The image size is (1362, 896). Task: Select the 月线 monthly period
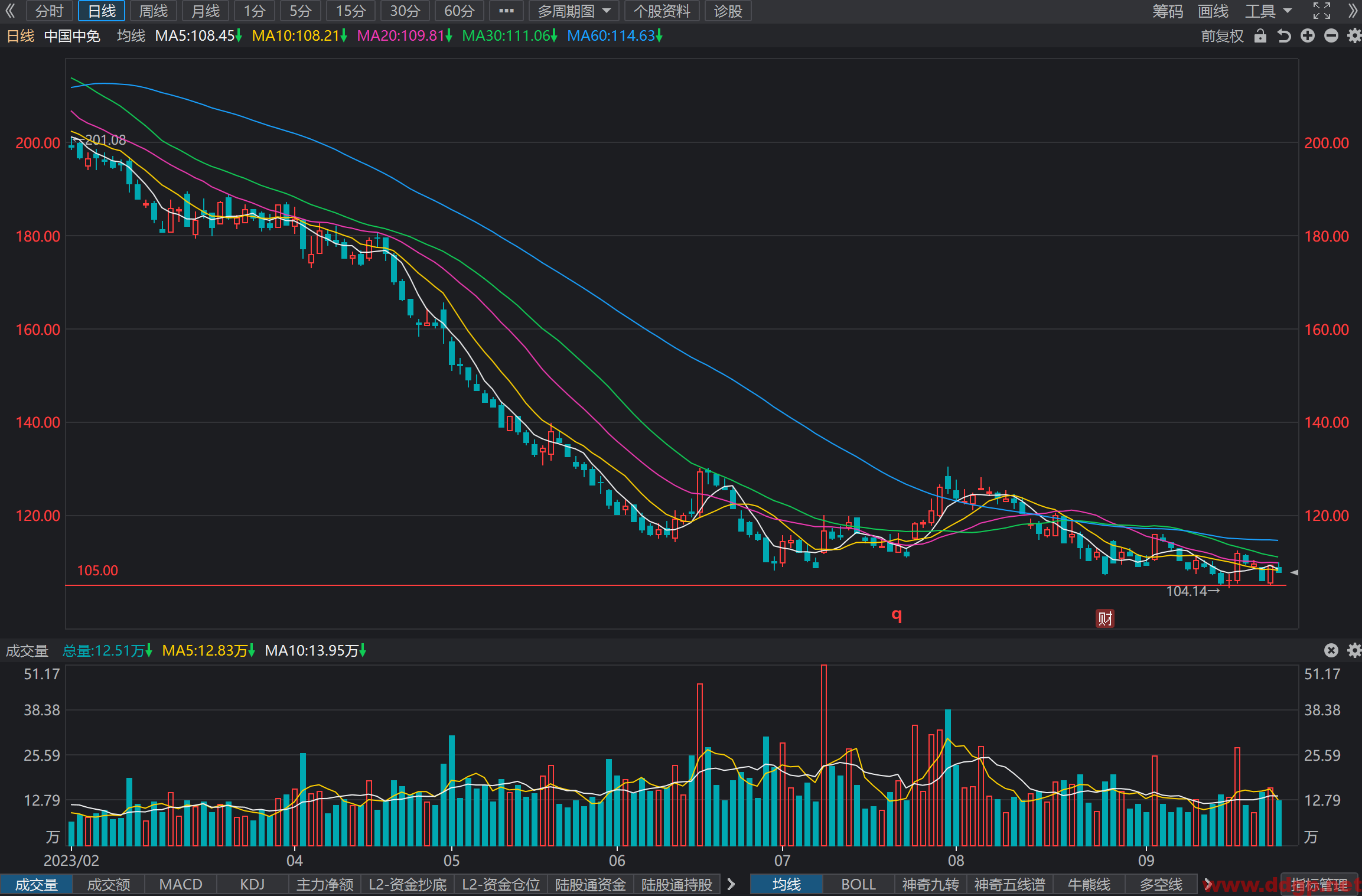click(206, 11)
